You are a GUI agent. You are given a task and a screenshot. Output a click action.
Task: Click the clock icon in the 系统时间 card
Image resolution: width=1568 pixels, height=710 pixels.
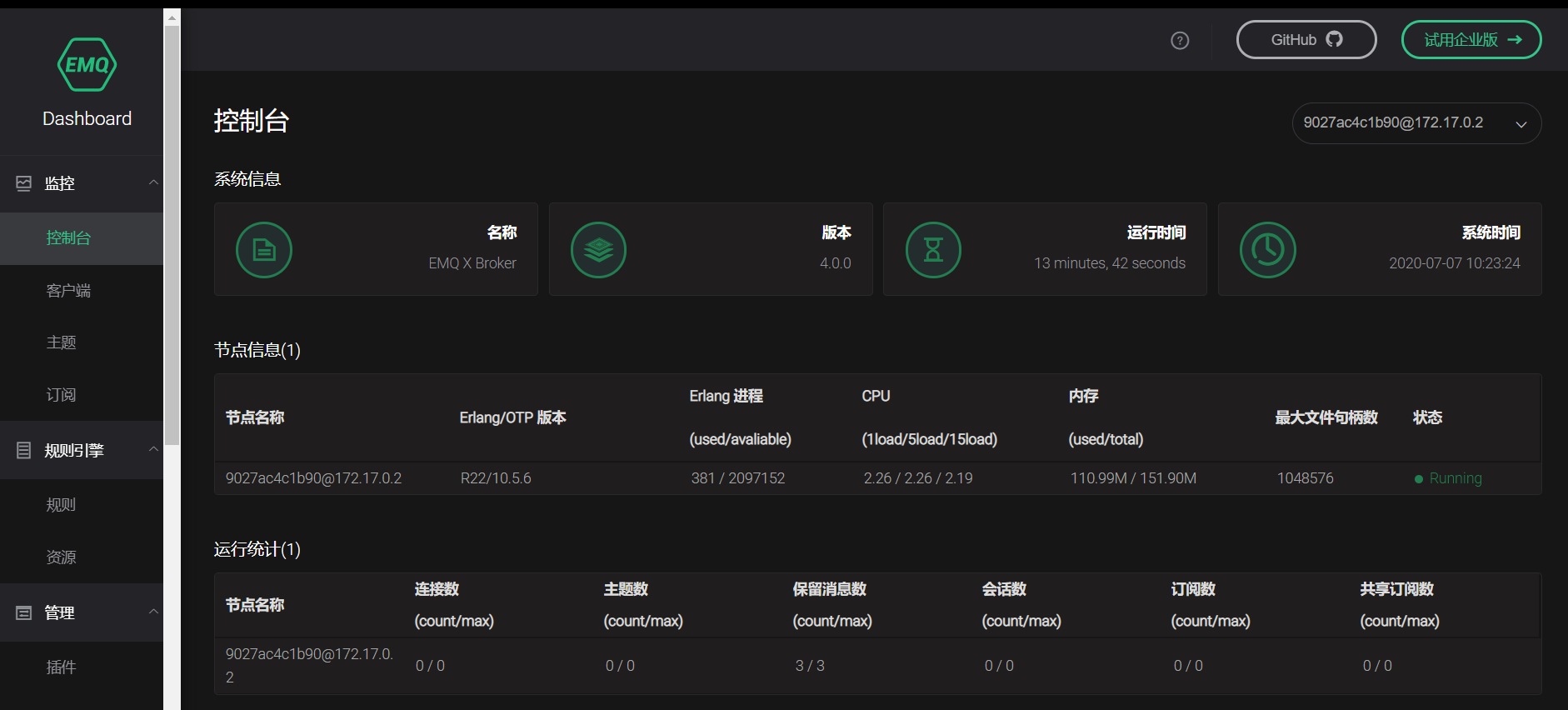coord(1268,250)
